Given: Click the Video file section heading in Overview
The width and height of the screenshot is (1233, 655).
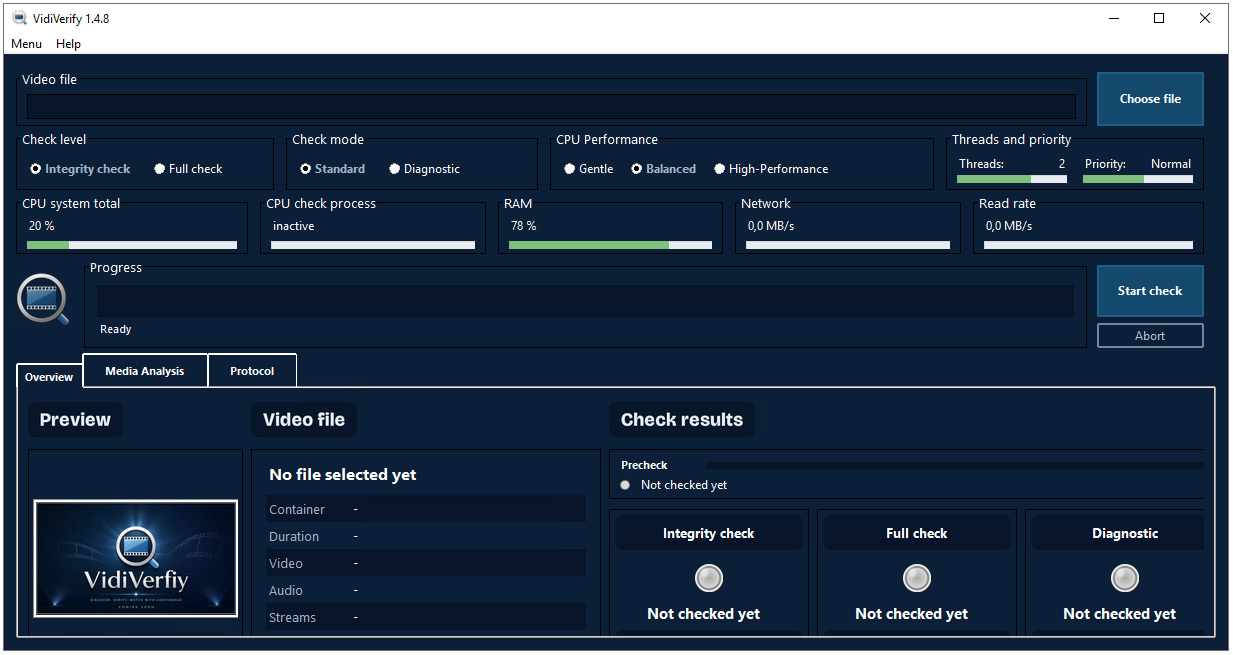Looking at the screenshot, I should point(304,420).
